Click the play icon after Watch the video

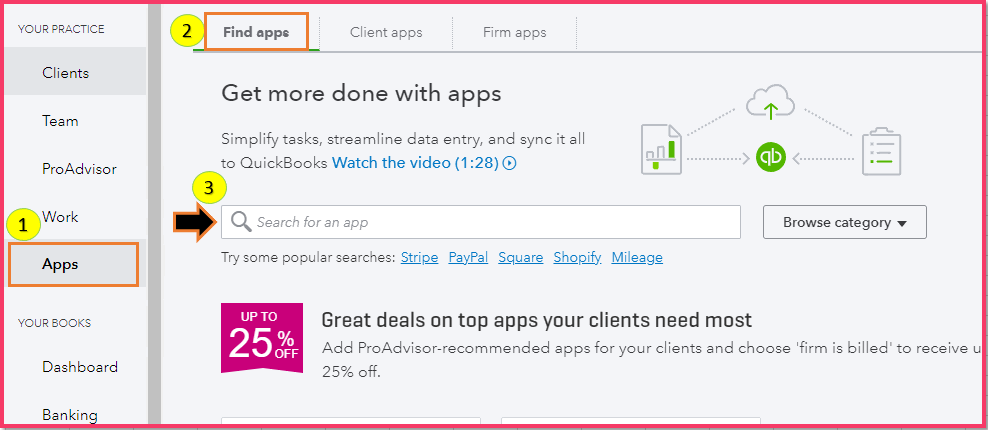coord(511,164)
